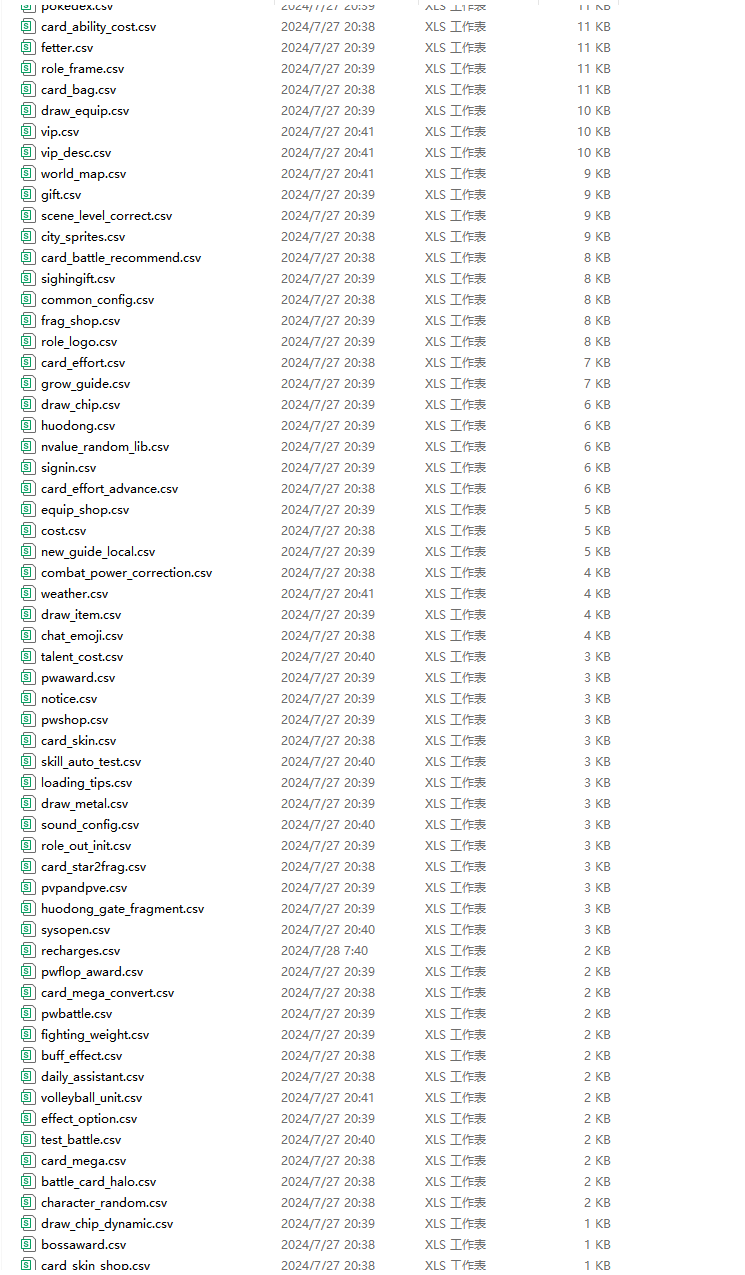Screen dimensions: 745x1275
Task: Select the nvalue_random_lib.csv file name
Action: [105, 447]
